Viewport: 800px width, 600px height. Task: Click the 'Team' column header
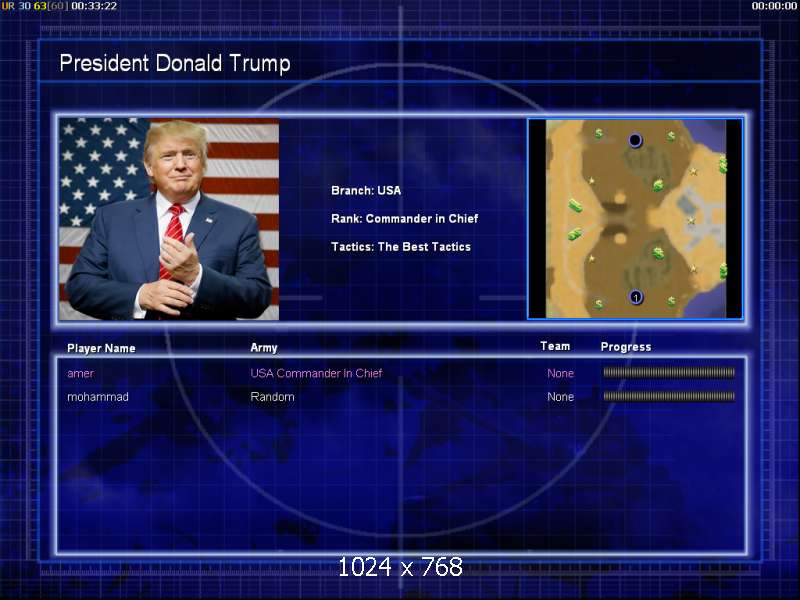coord(555,346)
